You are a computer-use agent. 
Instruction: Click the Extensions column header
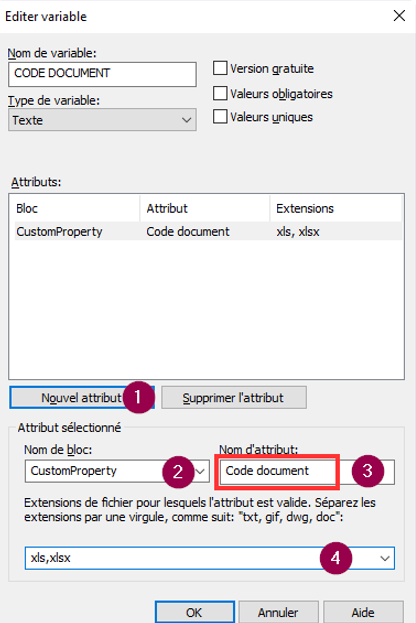point(336,208)
